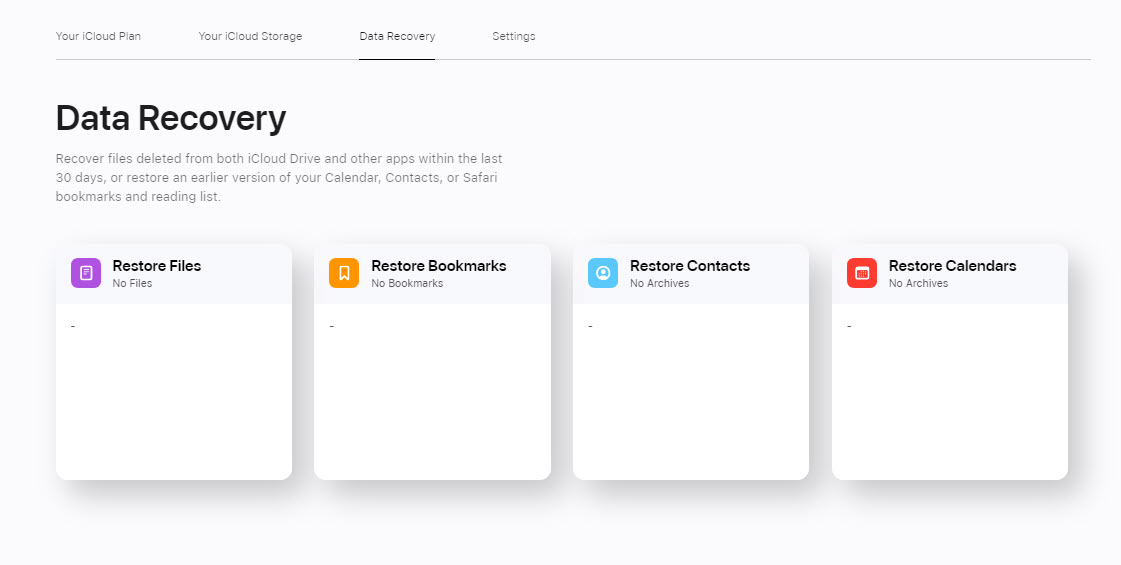Viewport: 1121px width, 565px height.
Task: Click the orange Restore Bookmarks icon
Action: [x=344, y=273]
